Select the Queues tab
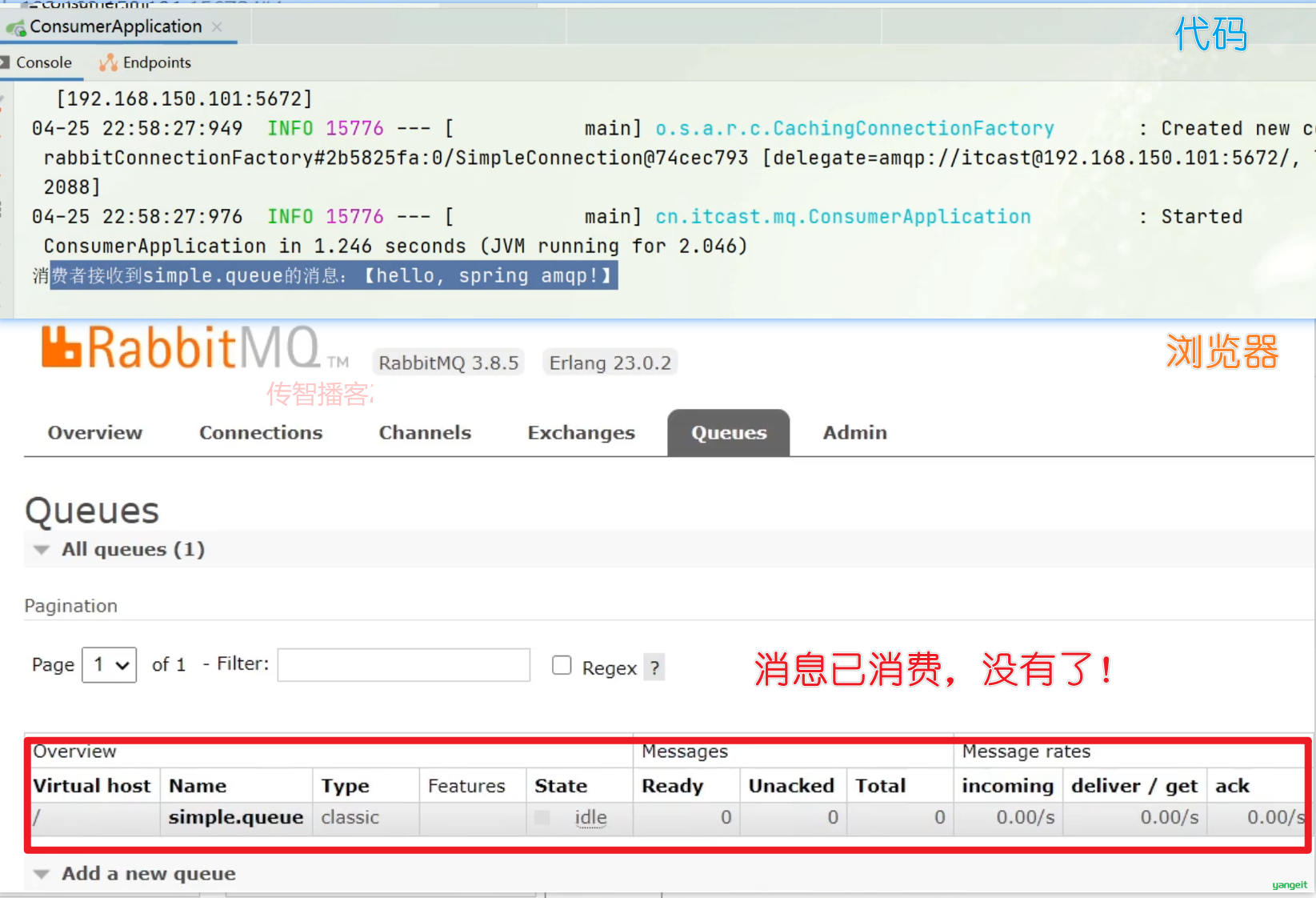The height and width of the screenshot is (898, 1316). (x=729, y=433)
